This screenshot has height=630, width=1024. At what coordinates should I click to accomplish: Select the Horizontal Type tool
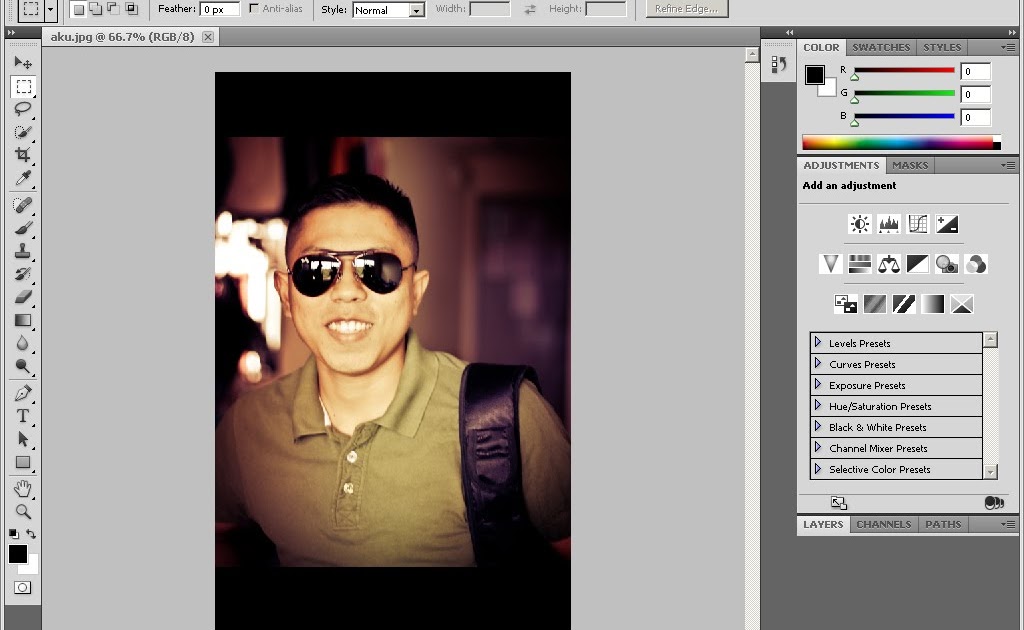(23, 417)
